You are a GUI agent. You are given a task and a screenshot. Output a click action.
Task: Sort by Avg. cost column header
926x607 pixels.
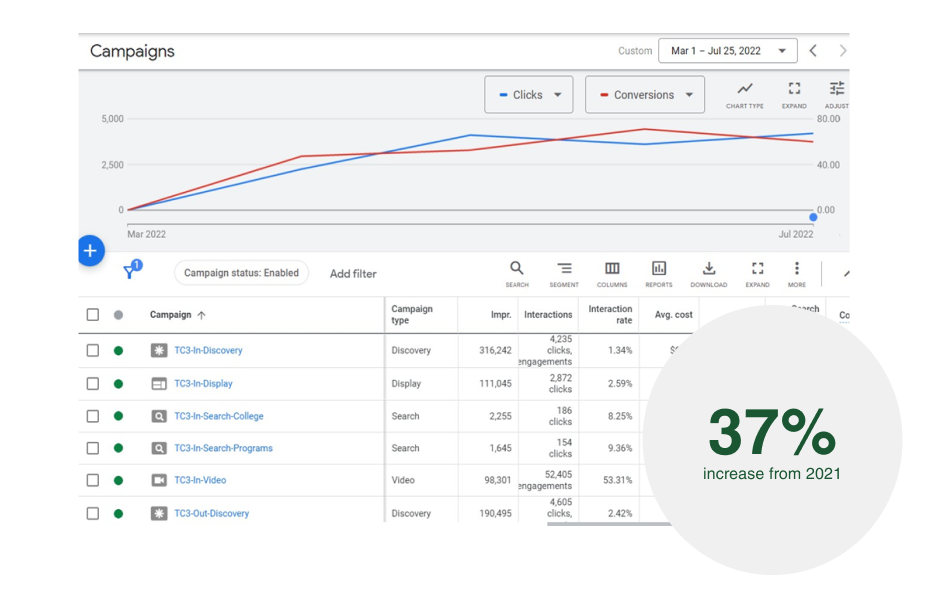click(x=673, y=315)
